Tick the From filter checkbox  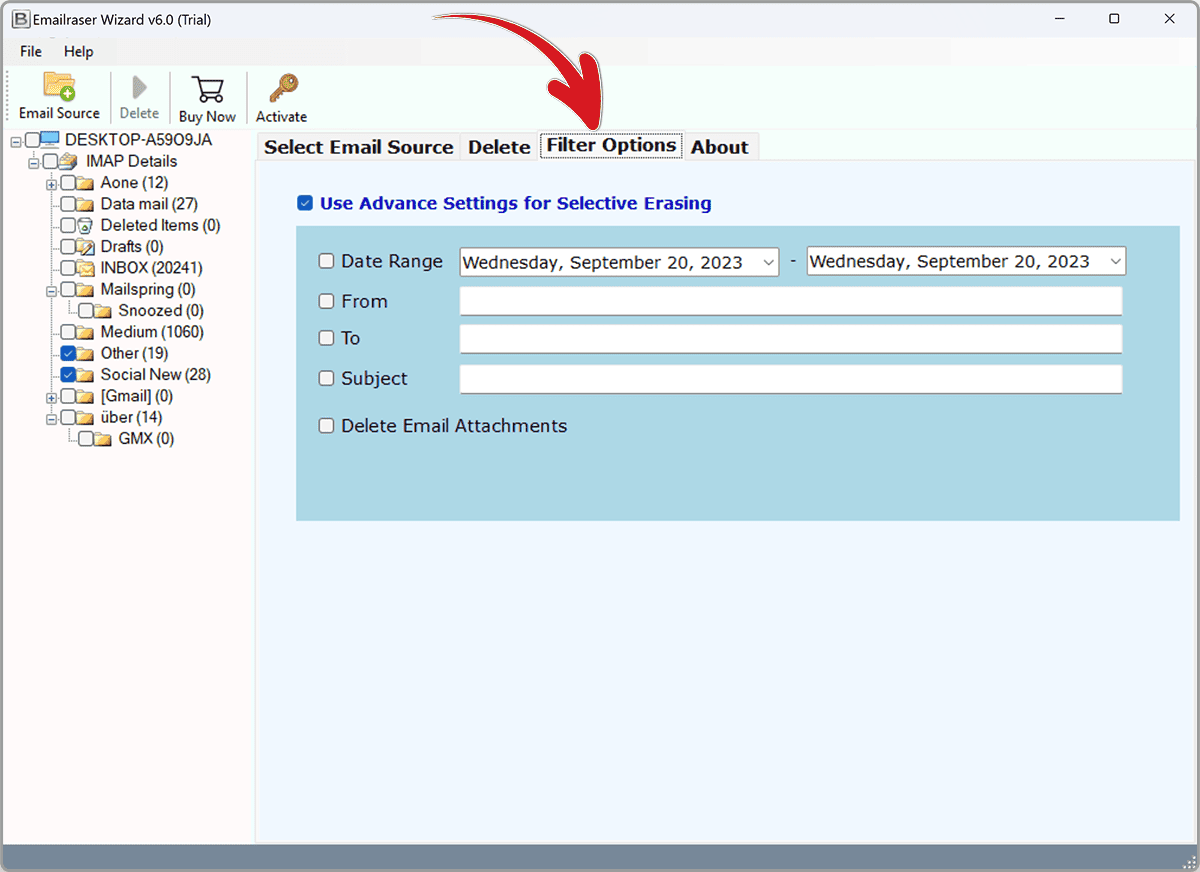click(x=326, y=301)
